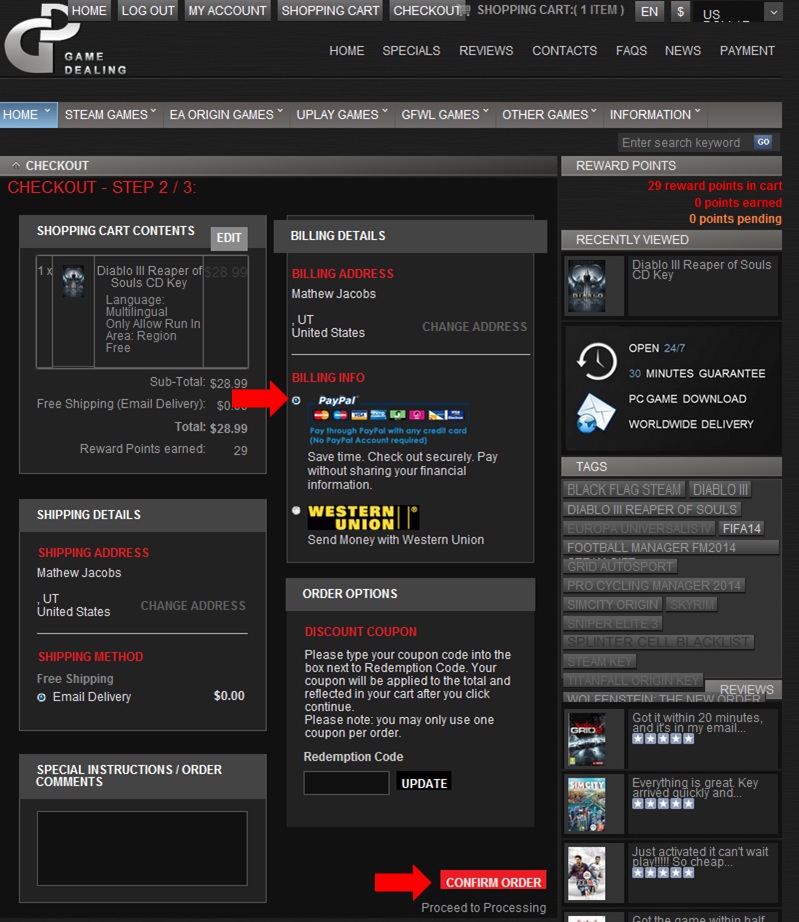Open review 'Got it within 20 minutes'
Screen dimensions: 799x922
coord(697,723)
